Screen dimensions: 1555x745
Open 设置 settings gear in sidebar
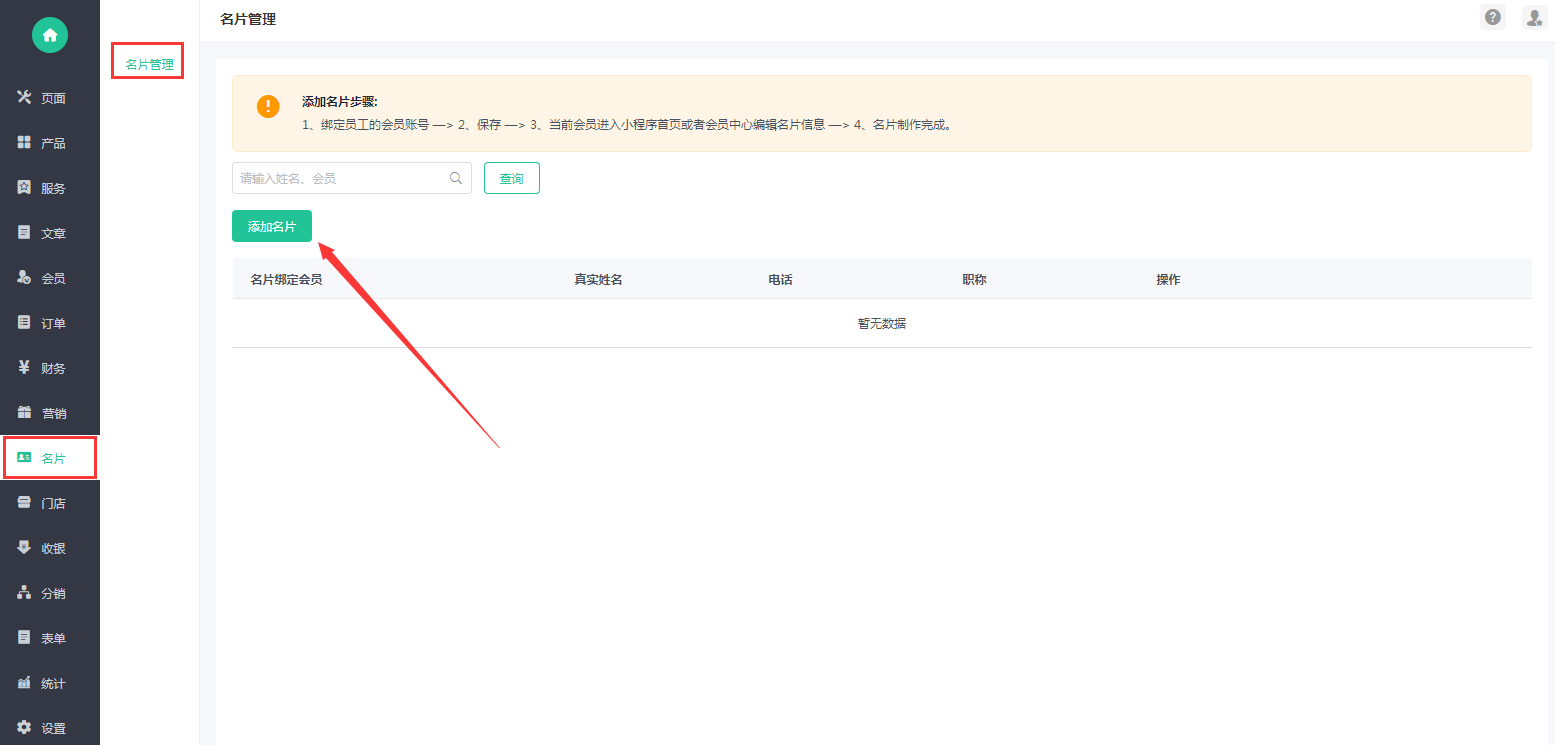coord(50,728)
